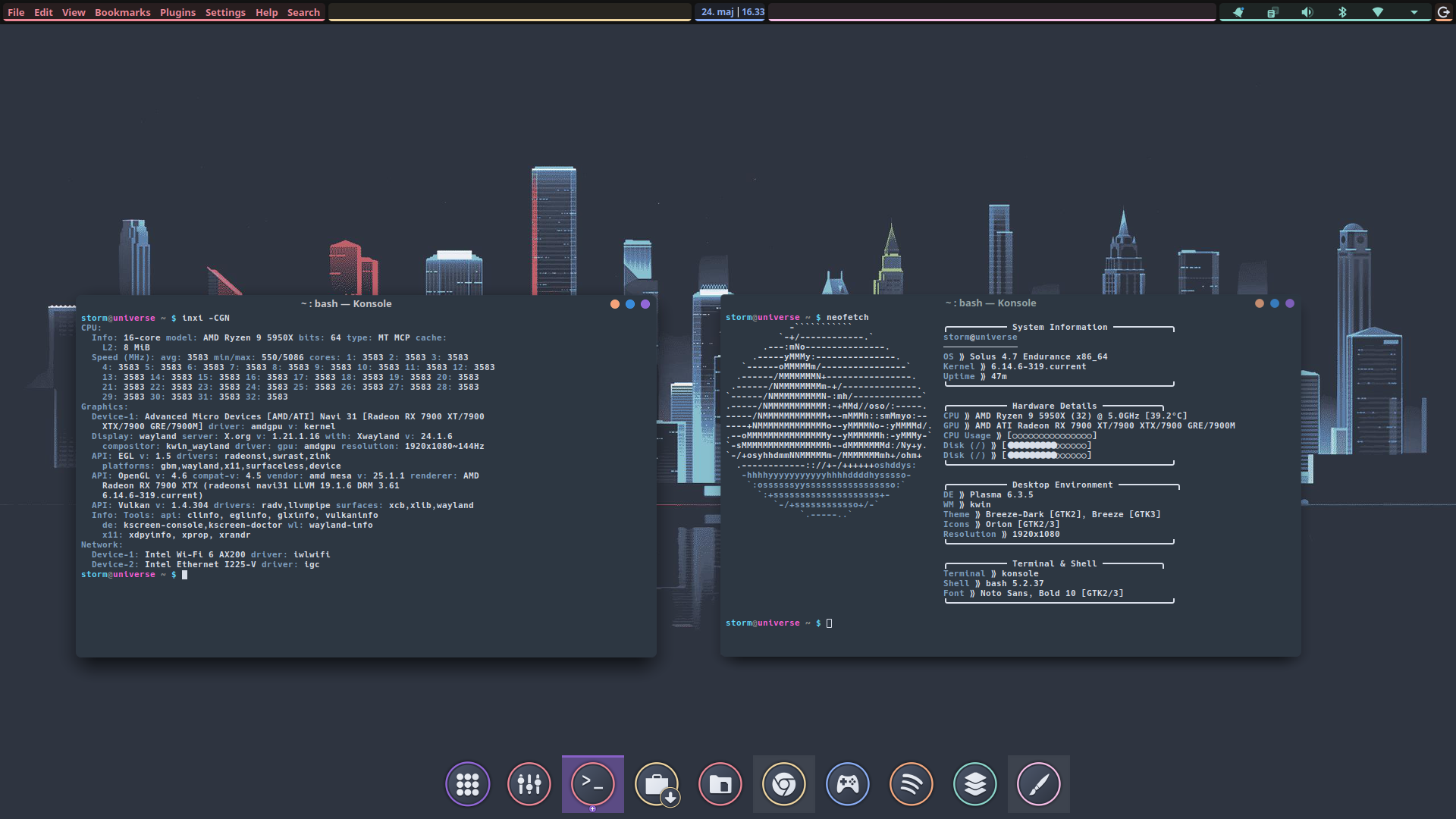Click the 'Breeze-Dark [GTK2]' Theme line

1052,515
